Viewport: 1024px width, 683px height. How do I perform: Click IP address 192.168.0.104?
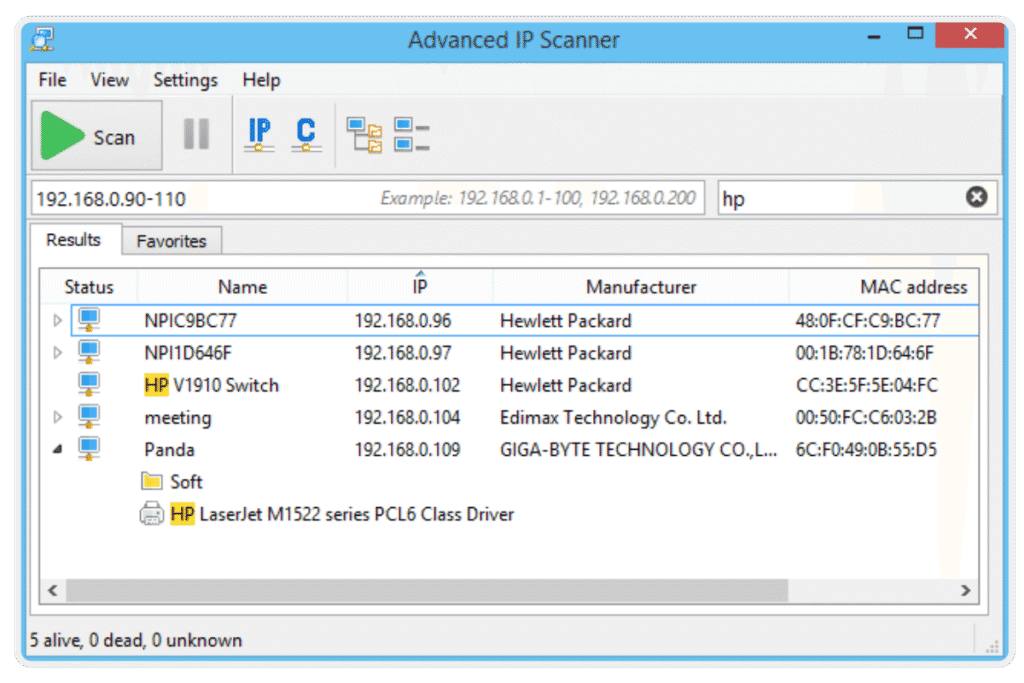408,417
